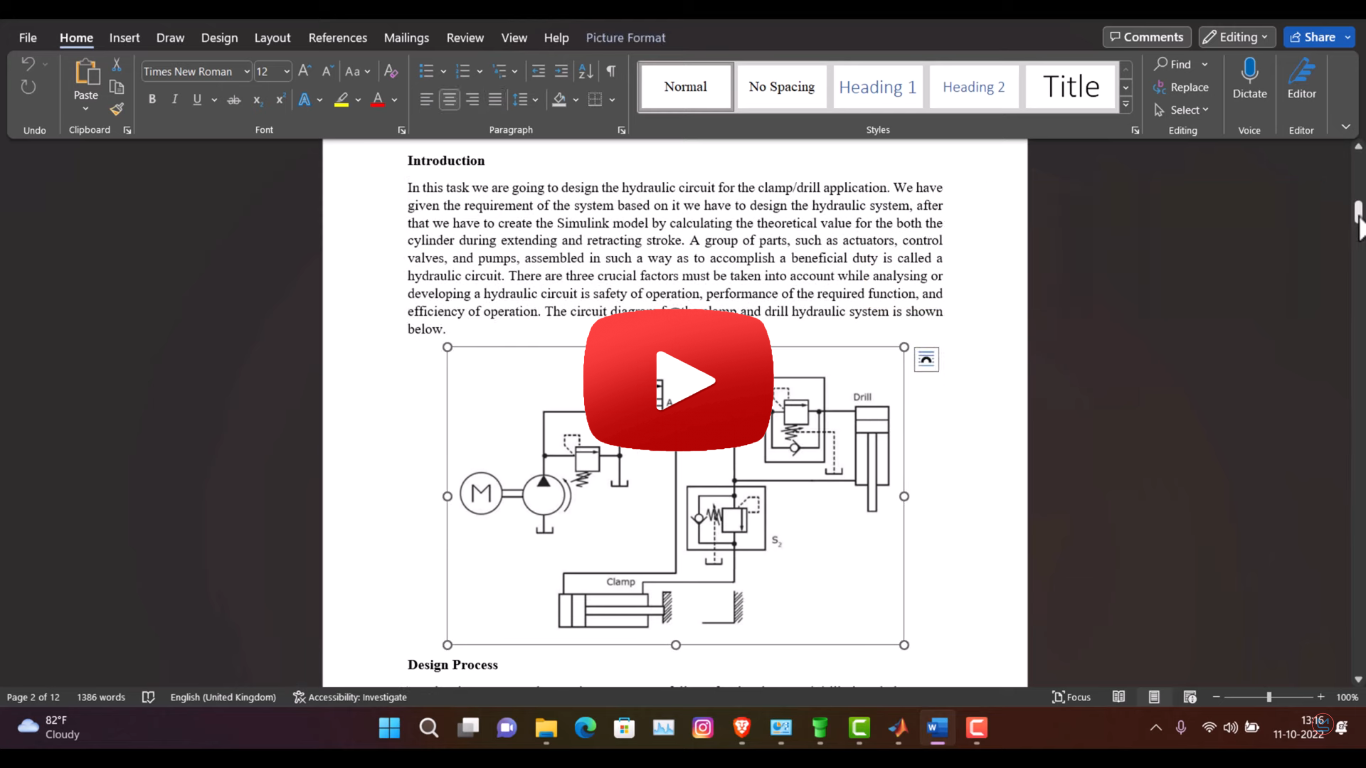
Task: Expand the Paste options arrow
Action: click(86, 109)
